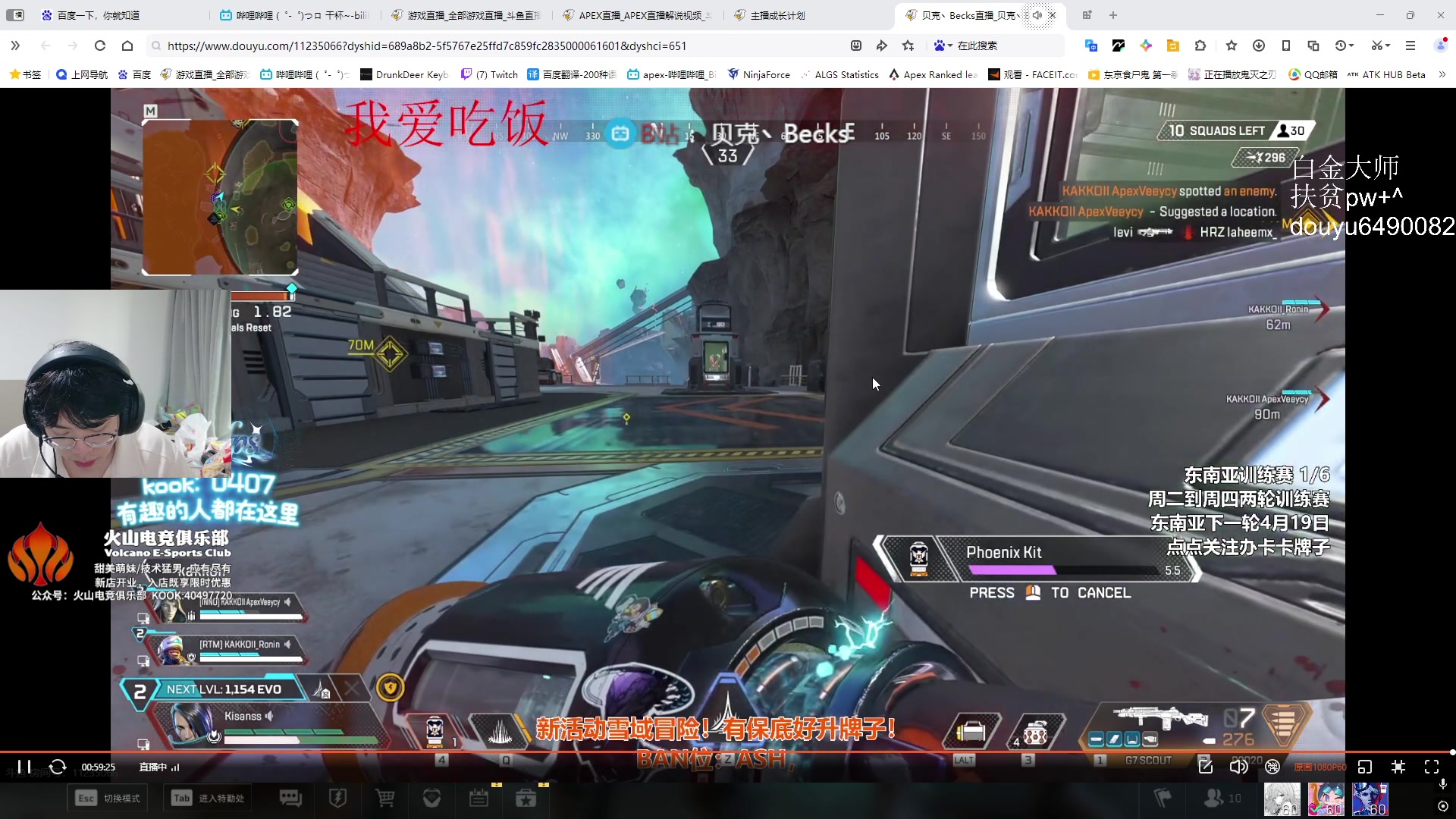Open the lightning shield icon in bottom bar
This screenshot has width=1456, height=819.
click(338, 798)
